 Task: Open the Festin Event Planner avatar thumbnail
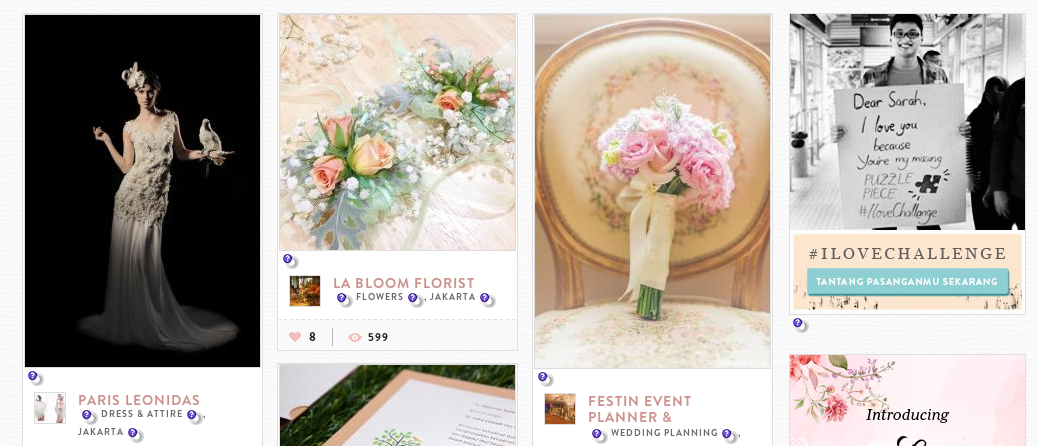[x=560, y=409]
